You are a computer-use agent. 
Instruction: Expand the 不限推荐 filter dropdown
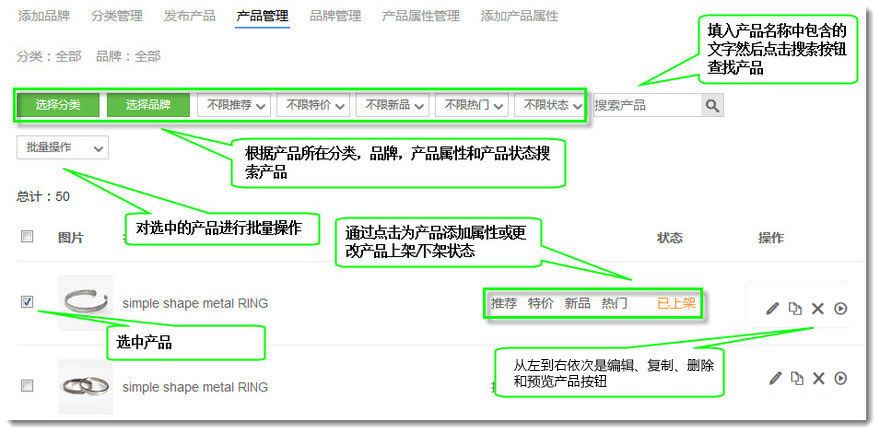click(x=235, y=105)
